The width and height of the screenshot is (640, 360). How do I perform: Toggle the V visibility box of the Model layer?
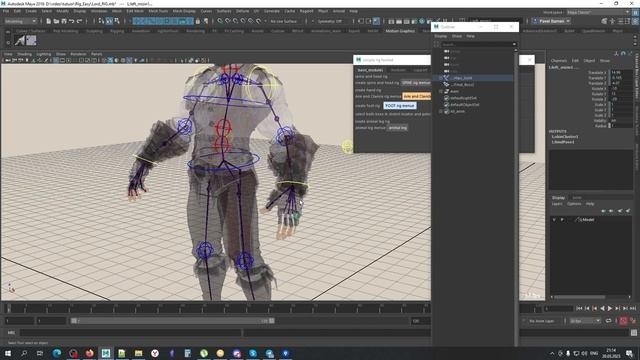point(554,220)
